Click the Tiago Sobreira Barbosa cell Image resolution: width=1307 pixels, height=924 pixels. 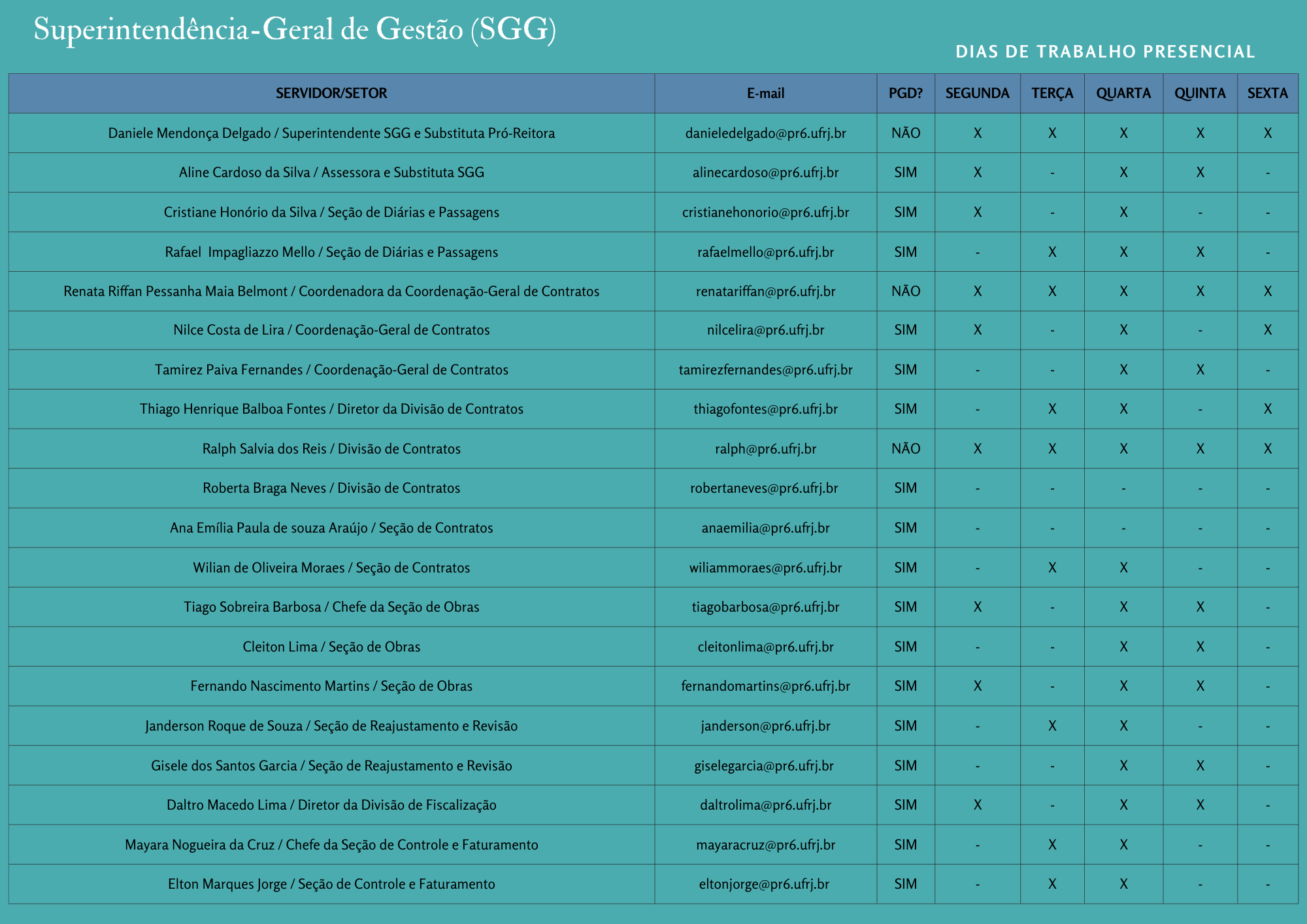331,607
